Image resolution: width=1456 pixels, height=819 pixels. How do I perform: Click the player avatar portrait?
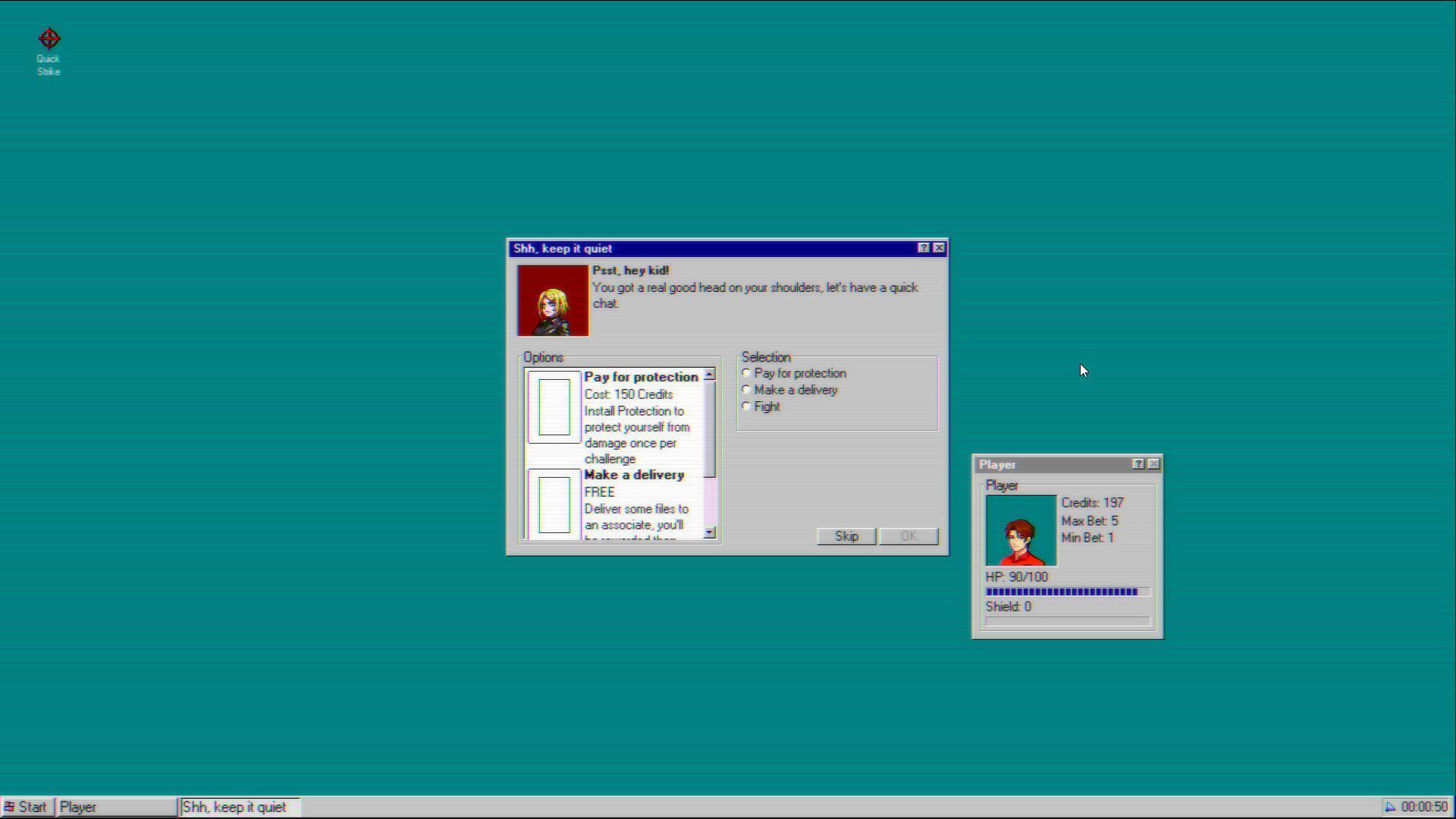[x=1020, y=529]
